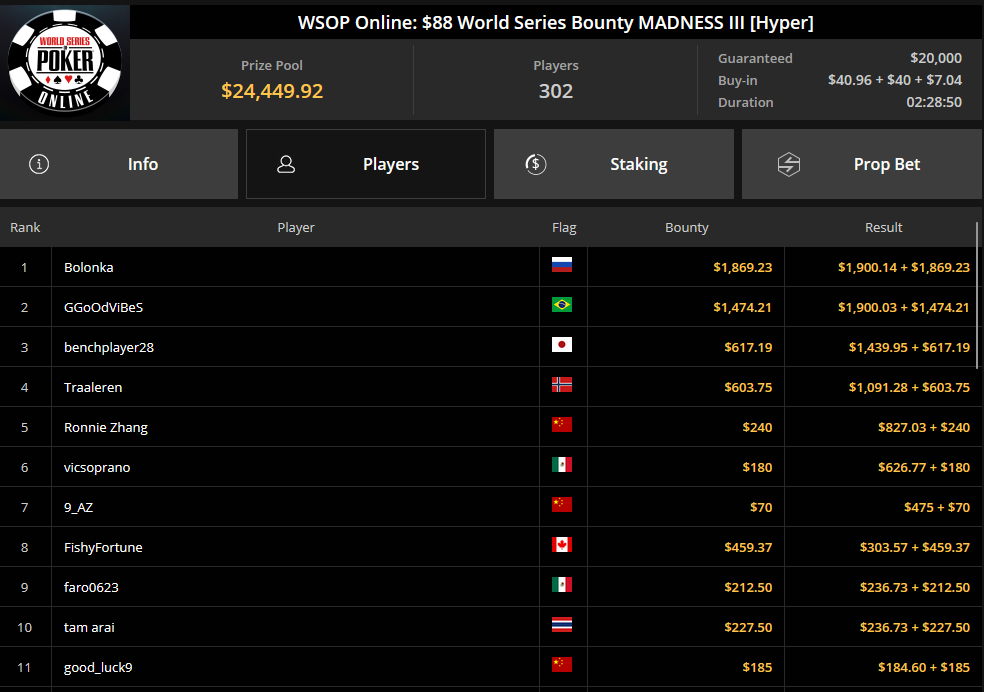Click the Japanese flag in benchplayer28's row
984x692 pixels.
[562, 345]
